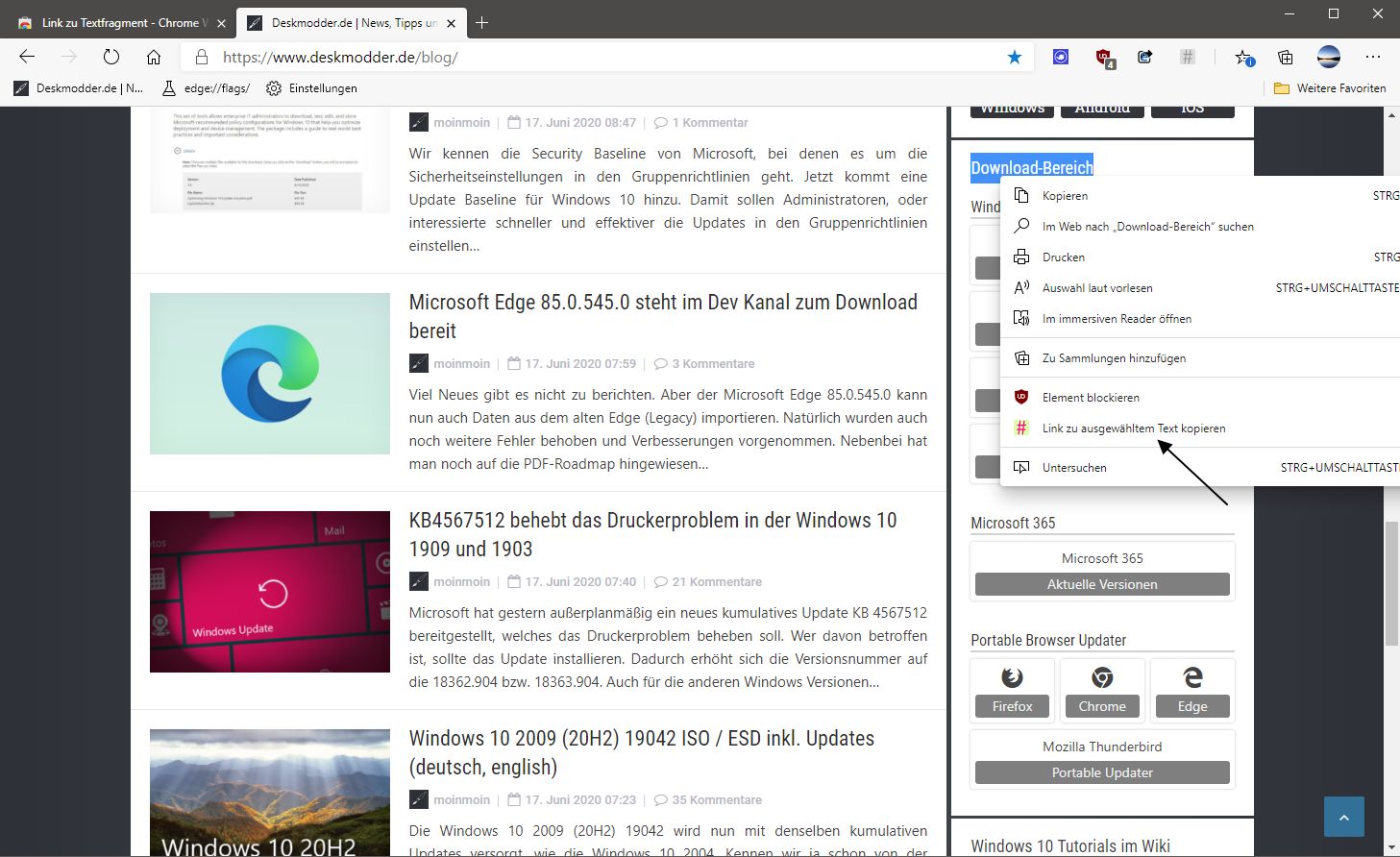
Task: Click the favorite star in address bar
Action: [x=1015, y=57]
